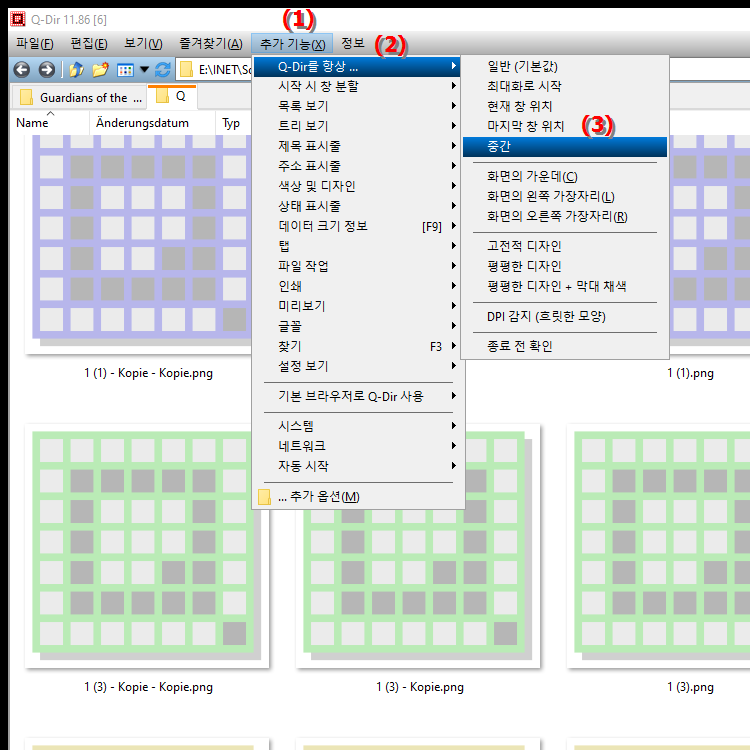Click the folder-up navigation icon
The height and width of the screenshot is (750, 750).
[x=76, y=70]
